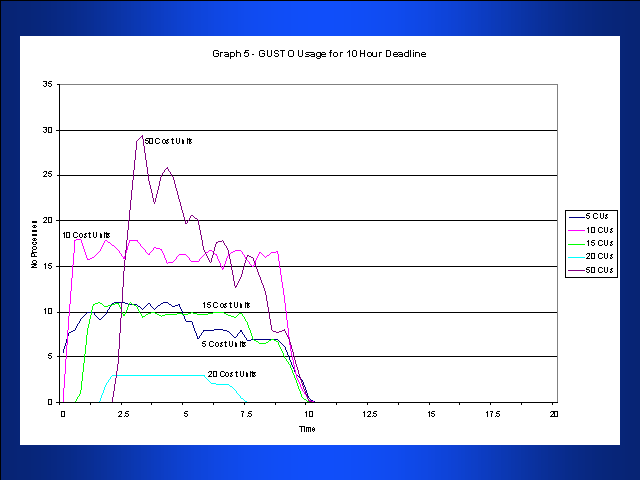Screen dimensions: 640x480
Task: Click the '10 Cost Units' data label
Action: click(86, 235)
